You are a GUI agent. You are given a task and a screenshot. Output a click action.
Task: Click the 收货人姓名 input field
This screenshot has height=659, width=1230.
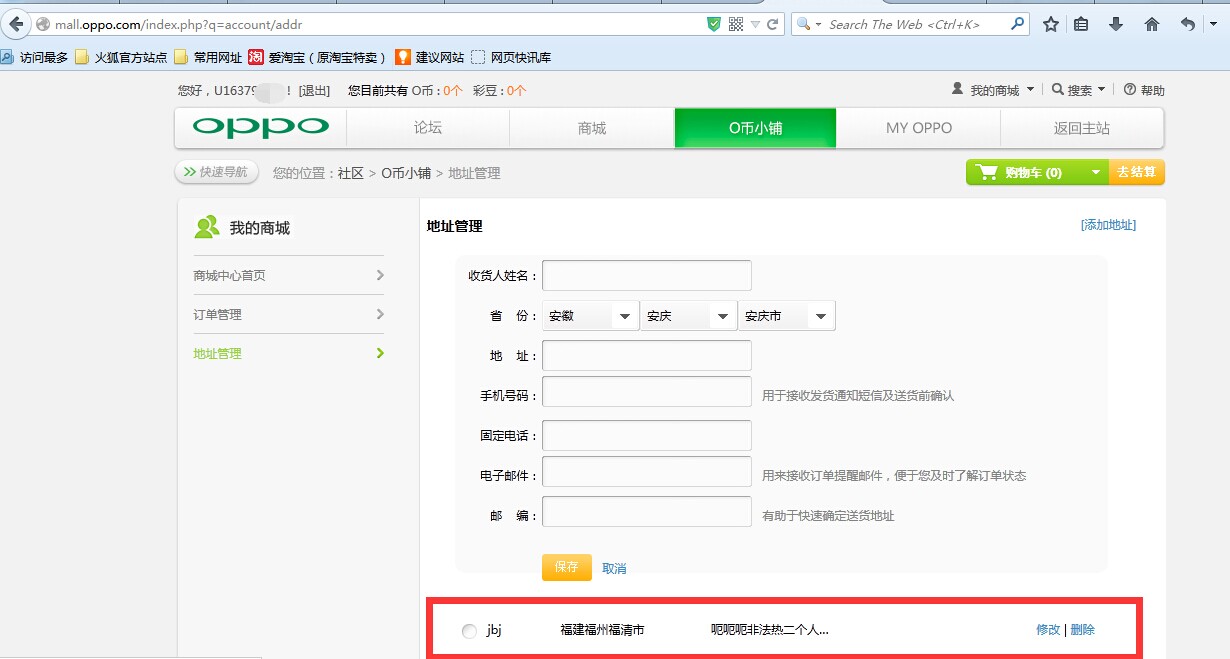click(647, 275)
